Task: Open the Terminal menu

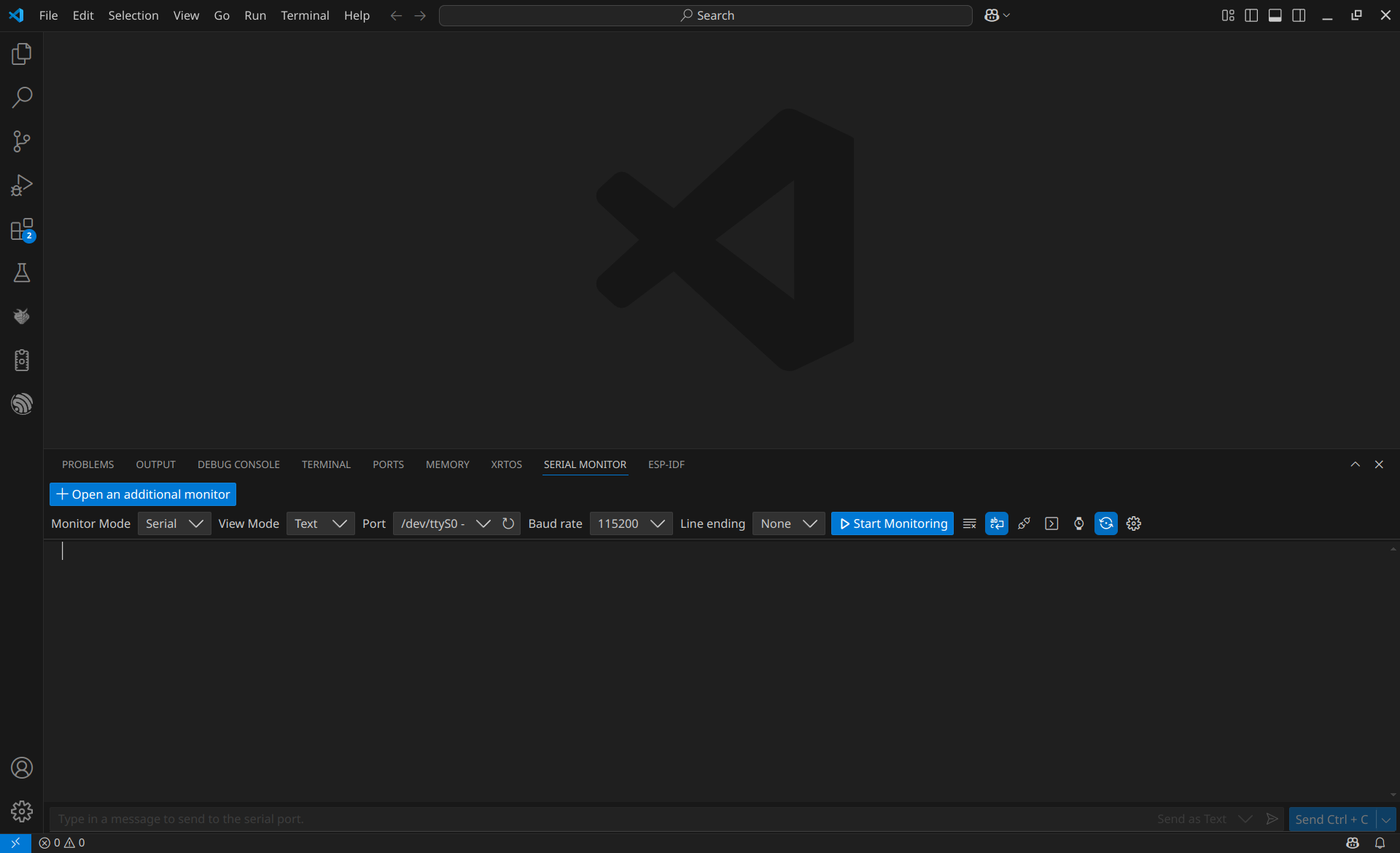Action: (x=305, y=15)
